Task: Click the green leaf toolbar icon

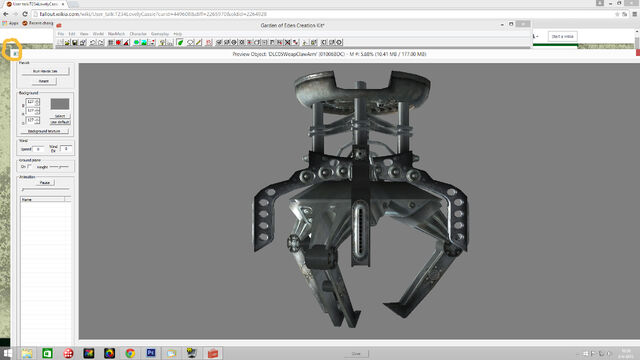Action: (180, 42)
